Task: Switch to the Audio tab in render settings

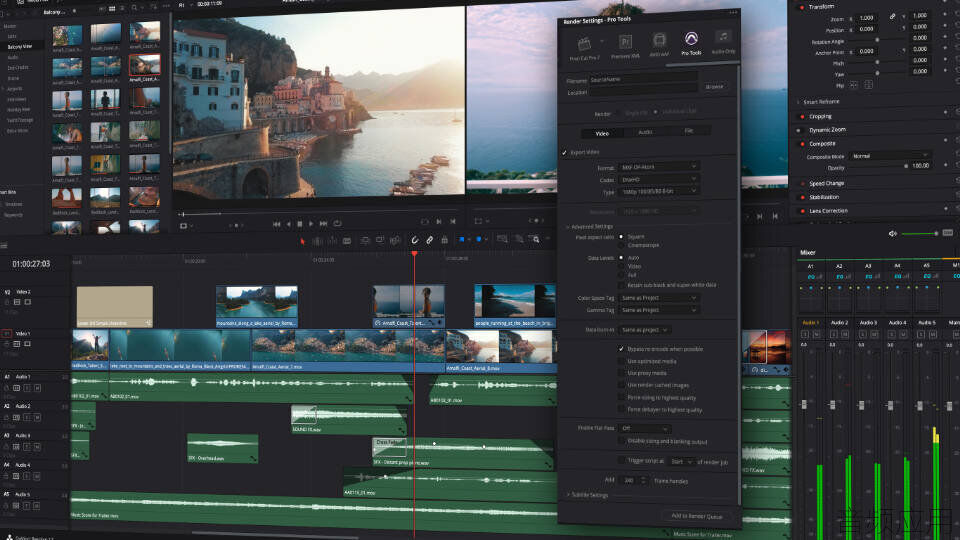Action: pos(645,132)
